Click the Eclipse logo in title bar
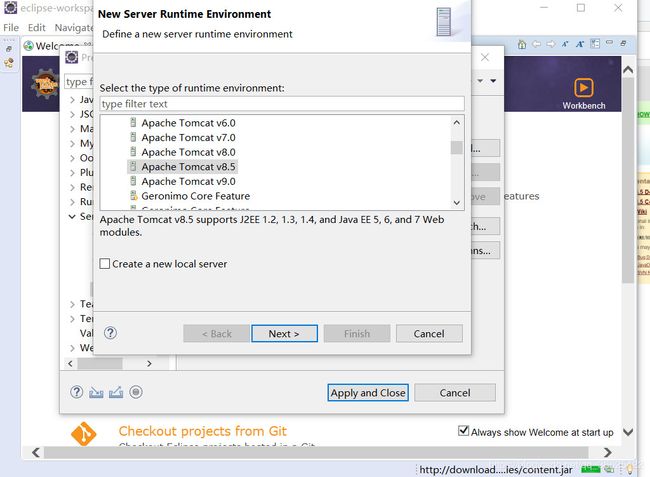This screenshot has height=477, width=650. pyautogui.click(x=10, y=7)
